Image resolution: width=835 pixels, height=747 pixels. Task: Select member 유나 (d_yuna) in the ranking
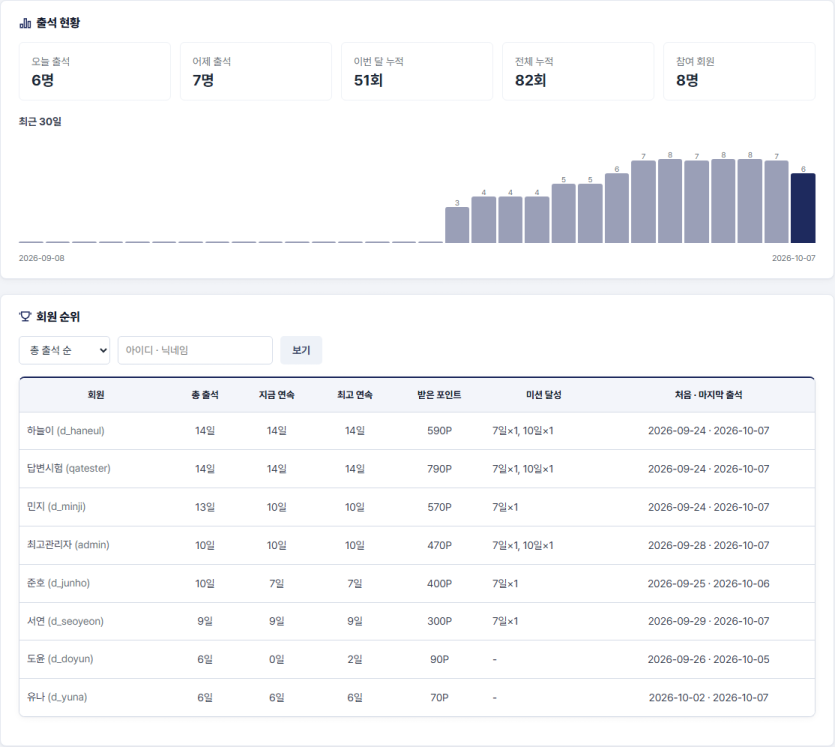(57, 697)
